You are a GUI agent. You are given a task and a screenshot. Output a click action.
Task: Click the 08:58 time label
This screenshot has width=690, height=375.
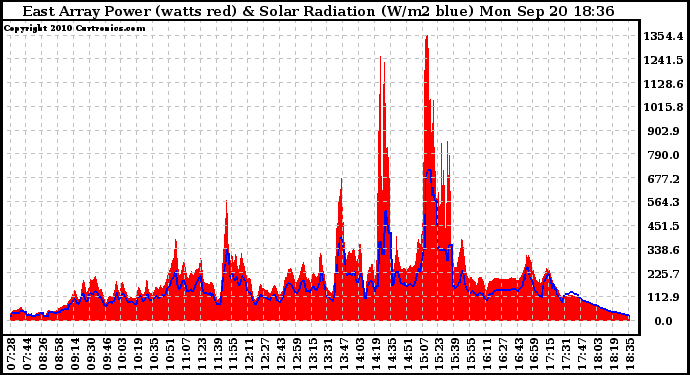59,354
